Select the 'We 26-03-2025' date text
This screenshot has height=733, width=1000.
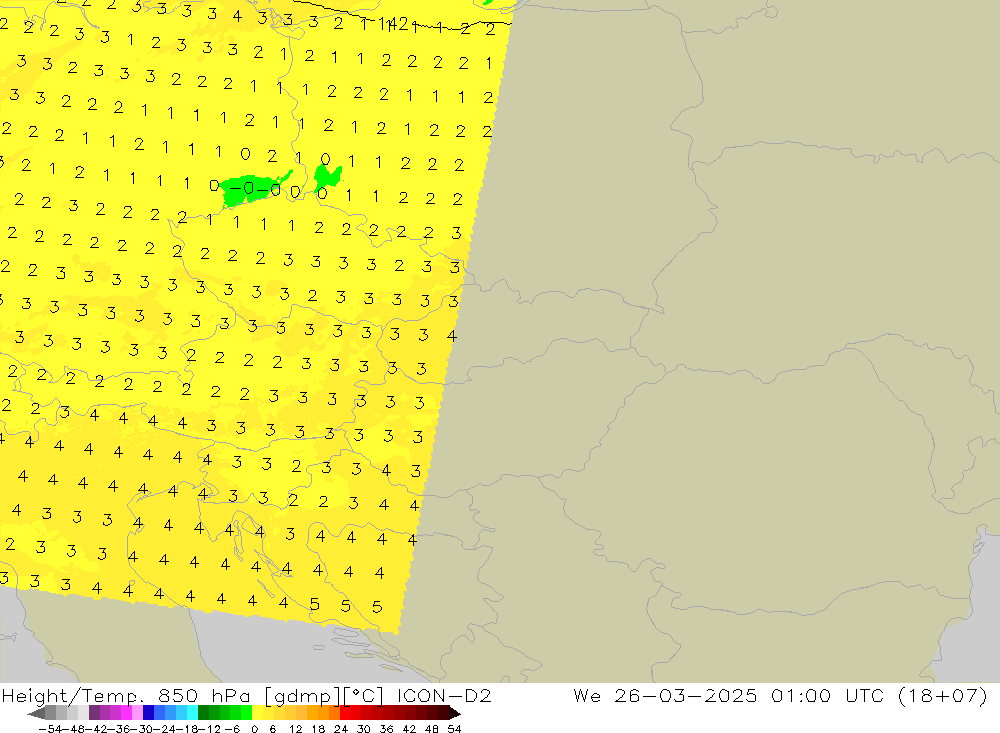tap(665, 695)
